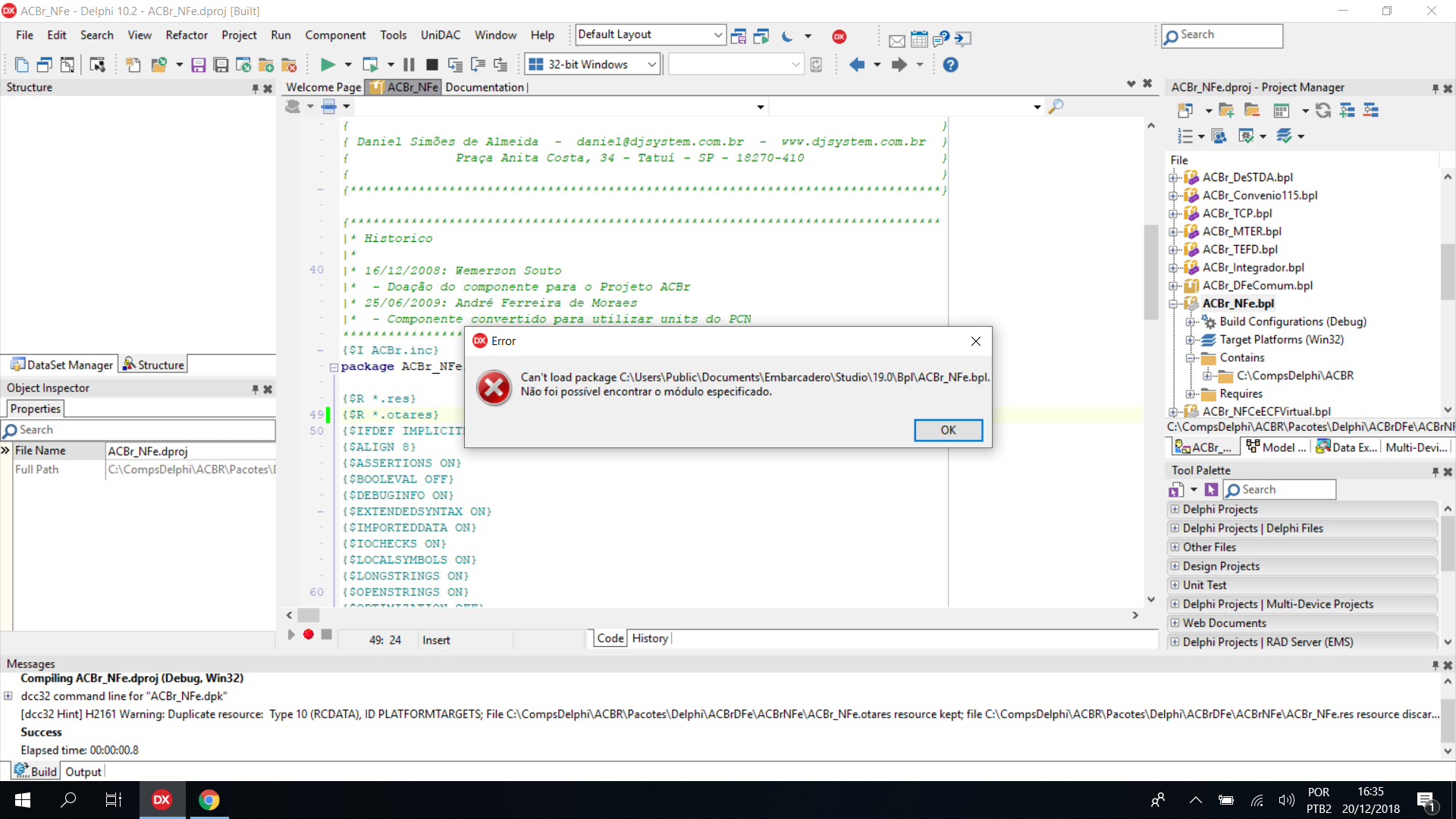1456x819 pixels.
Task: Switch to the Output tab in Messages
Action: point(83,771)
